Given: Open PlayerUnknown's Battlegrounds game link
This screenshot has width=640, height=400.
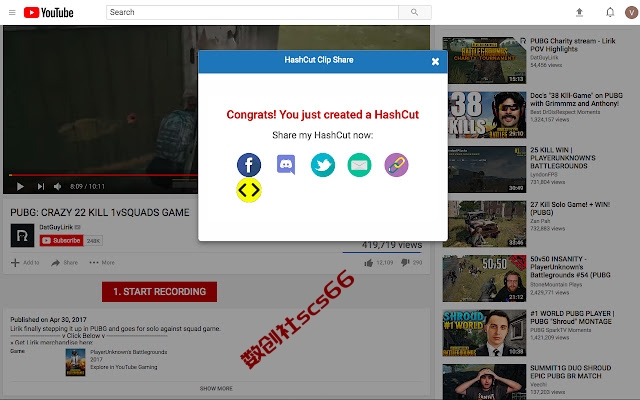Looking at the screenshot, I should [129, 352].
